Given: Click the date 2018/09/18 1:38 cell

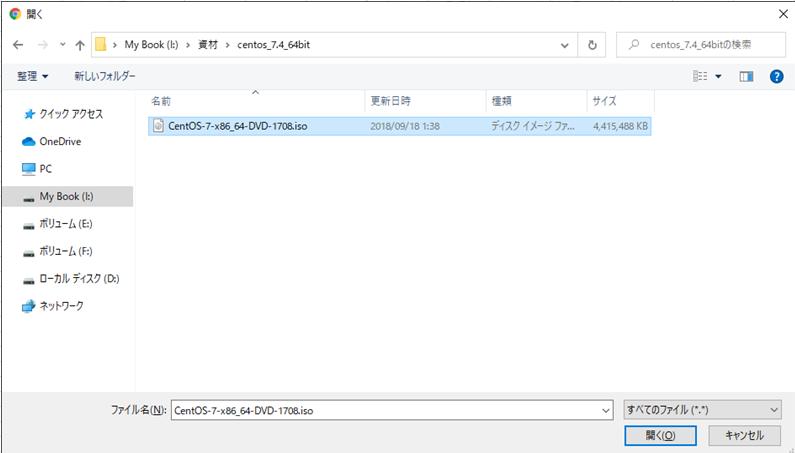Looking at the screenshot, I should pos(405,126).
